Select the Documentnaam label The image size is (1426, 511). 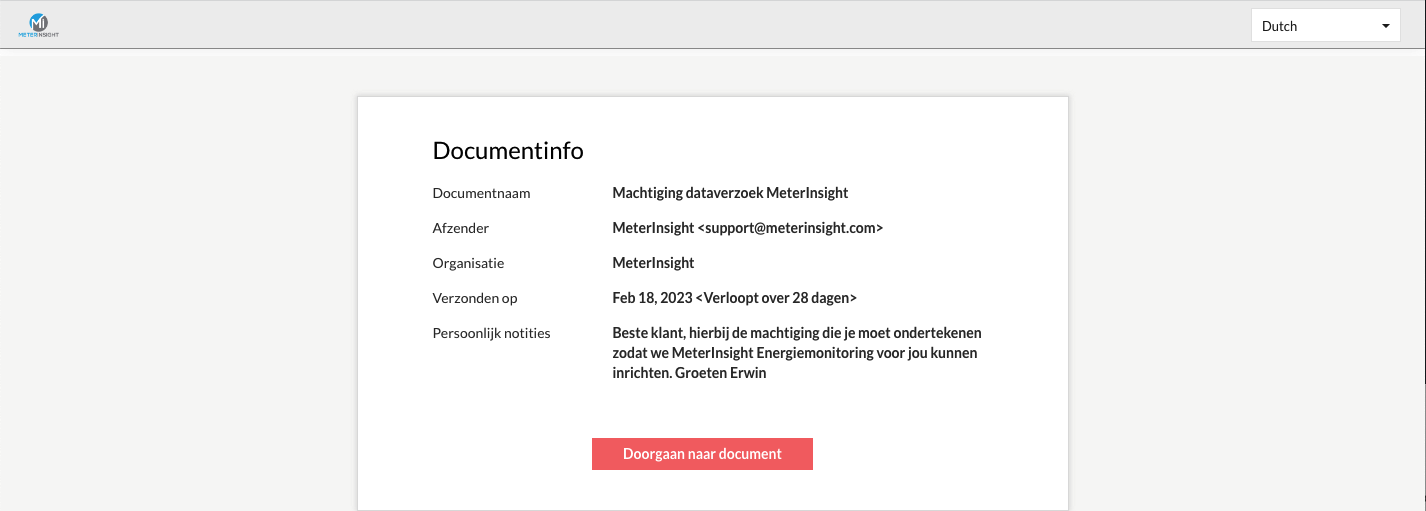(481, 193)
